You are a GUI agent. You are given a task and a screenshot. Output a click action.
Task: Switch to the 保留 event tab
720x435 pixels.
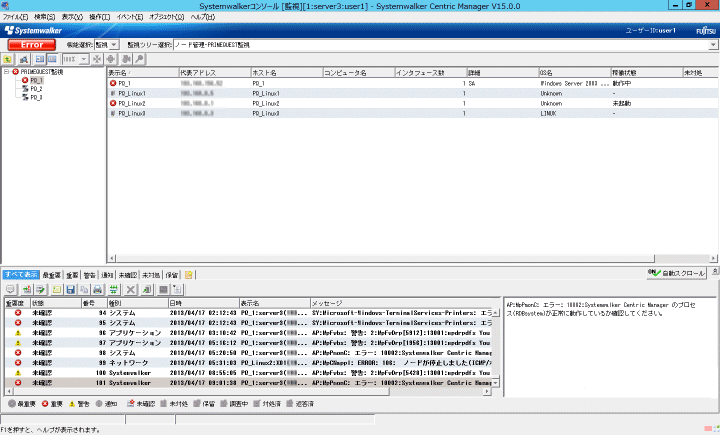pos(172,275)
